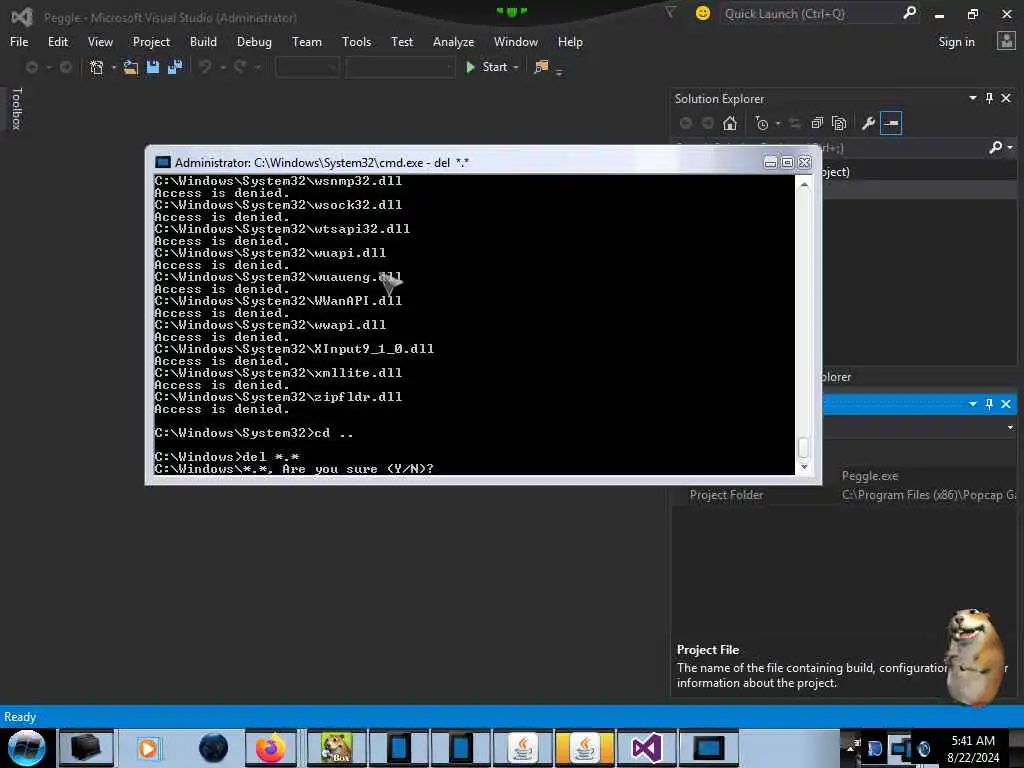Click Collapse All in Solution Explorer
Viewport: 1024px width, 768px height.
816,123
